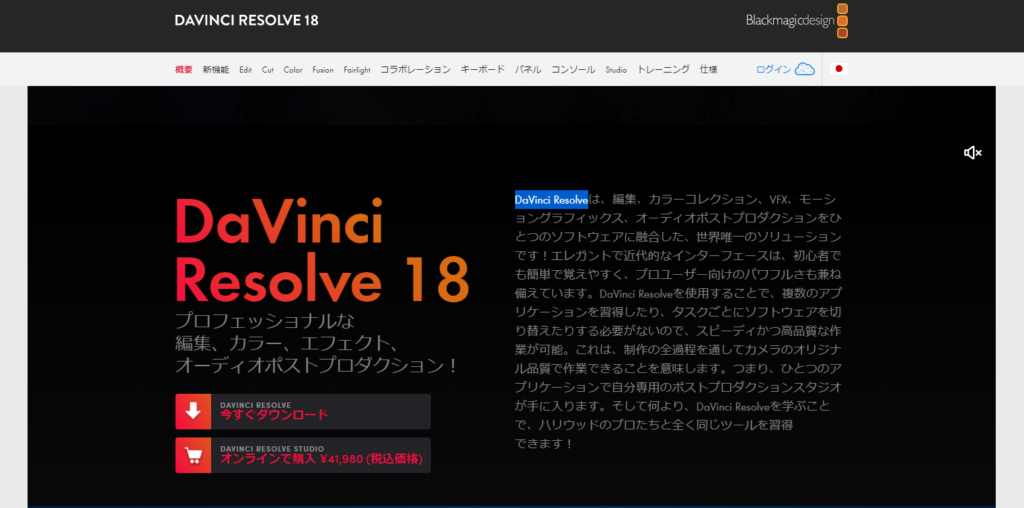Open the 仕様 tab
1024x508 pixels.
pos(709,69)
